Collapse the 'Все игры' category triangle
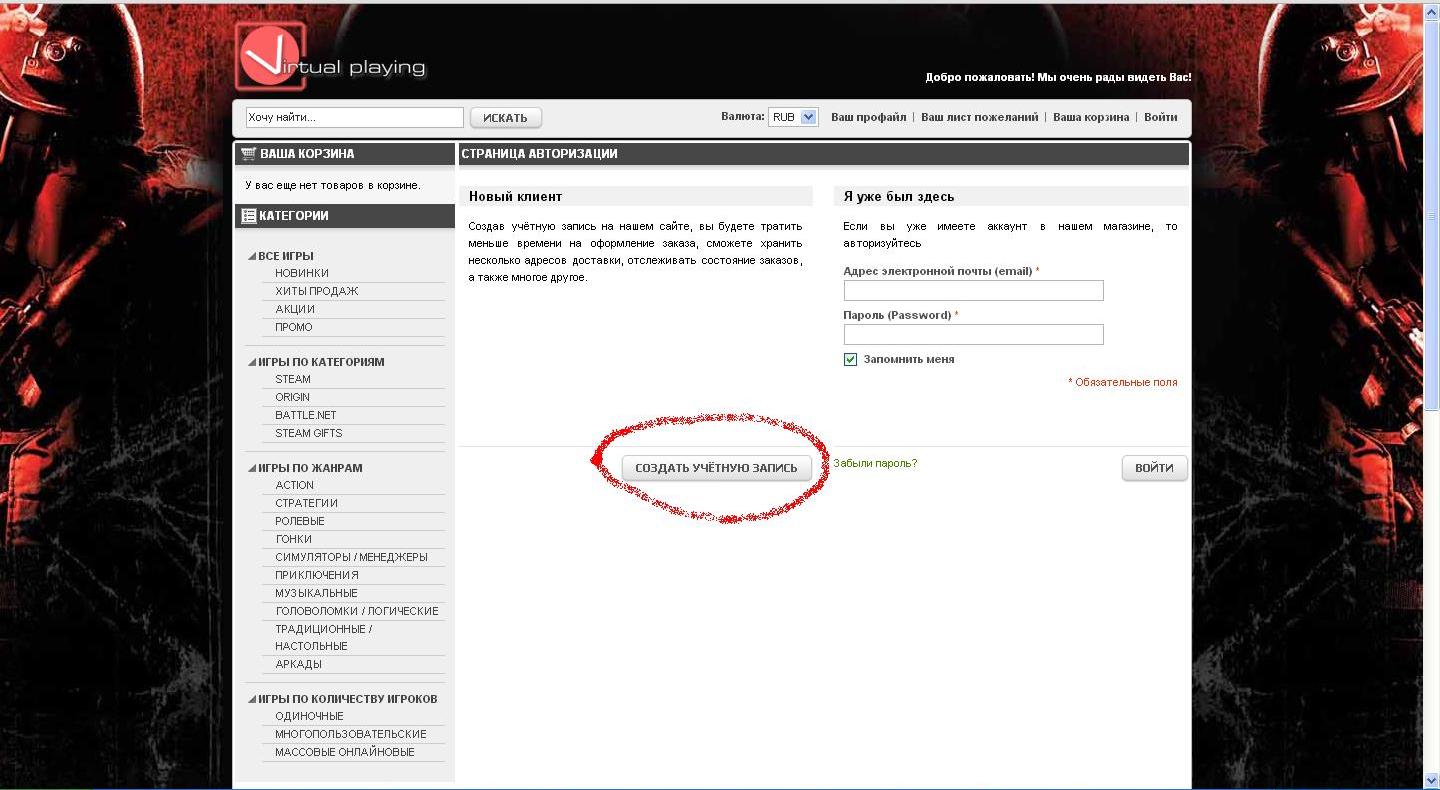The height and width of the screenshot is (790, 1440). [252, 256]
